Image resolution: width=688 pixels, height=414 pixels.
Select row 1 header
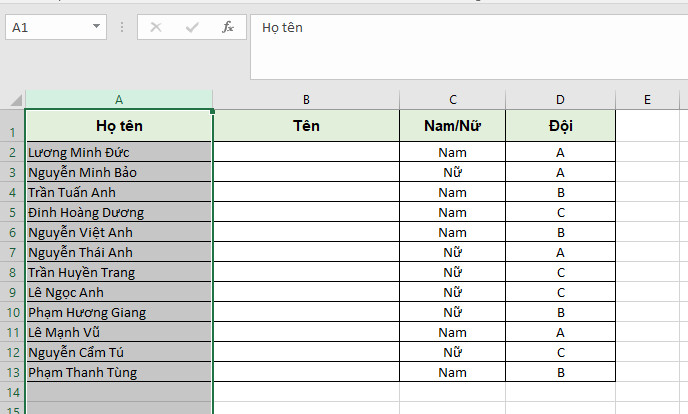[12, 126]
